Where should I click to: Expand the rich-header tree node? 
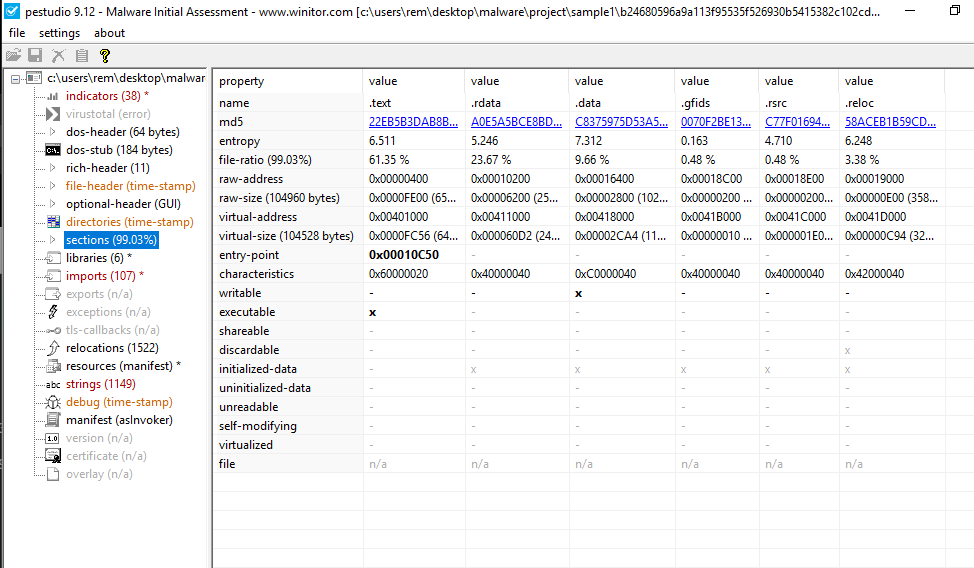coord(53,168)
